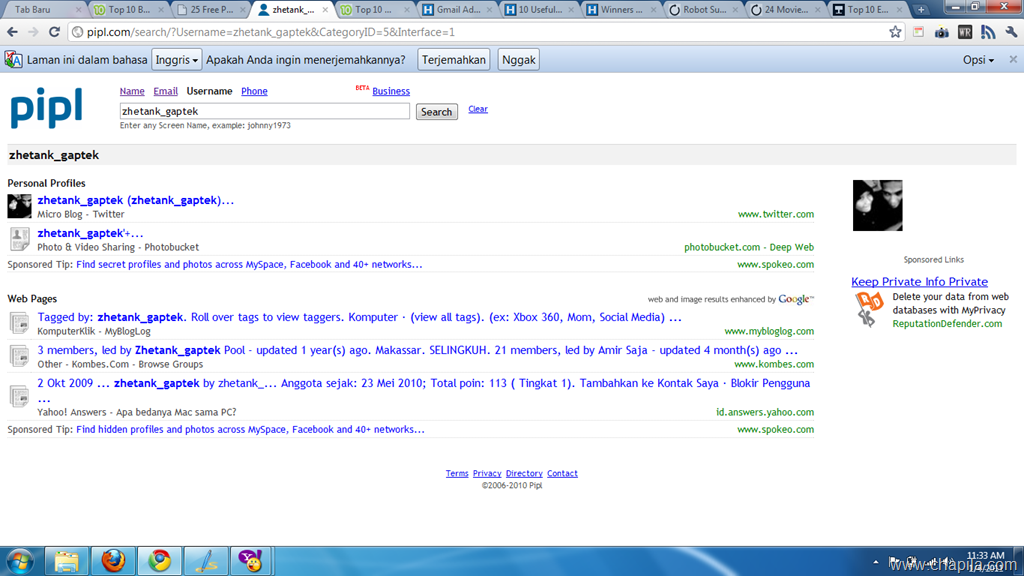Open the zhetank_gaptek Twitter result link

[135, 200]
